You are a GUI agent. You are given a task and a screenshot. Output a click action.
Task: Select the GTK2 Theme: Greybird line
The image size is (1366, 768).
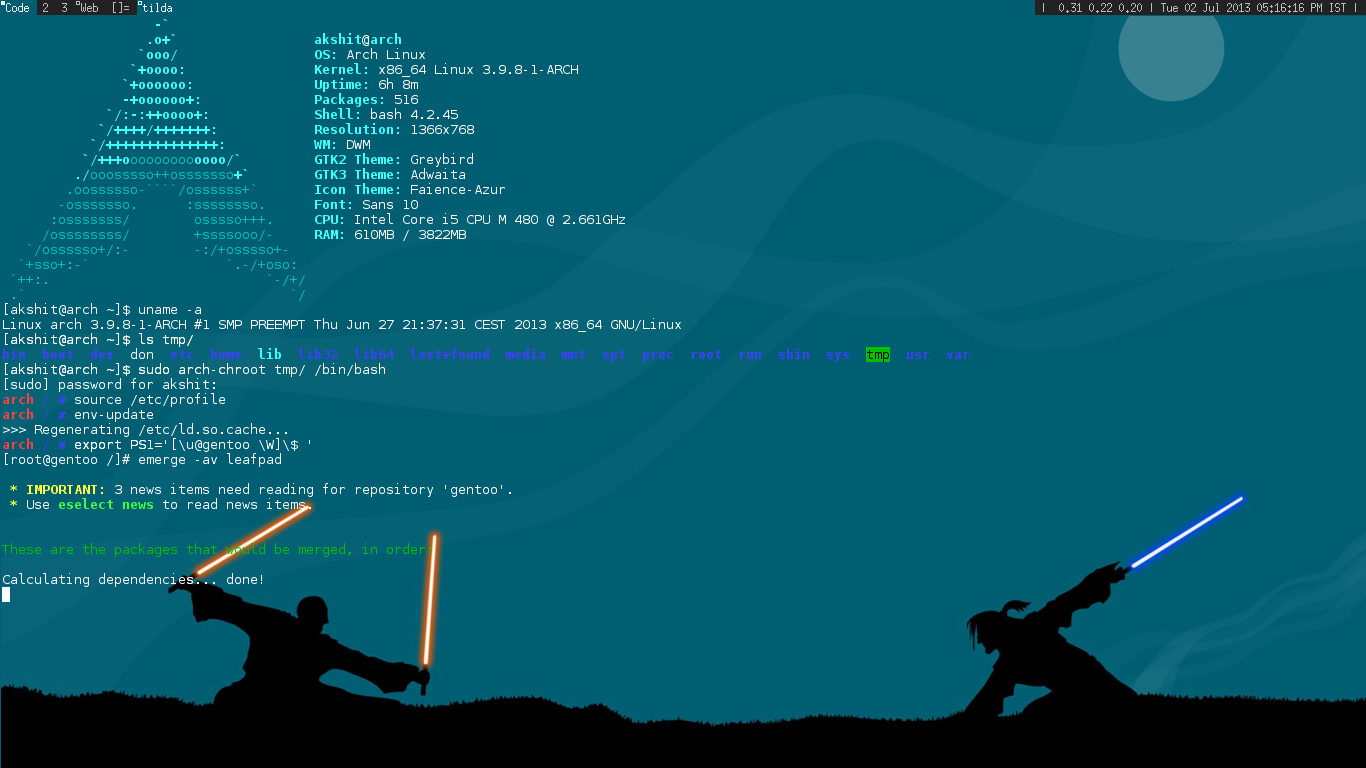click(x=394, y=160)
